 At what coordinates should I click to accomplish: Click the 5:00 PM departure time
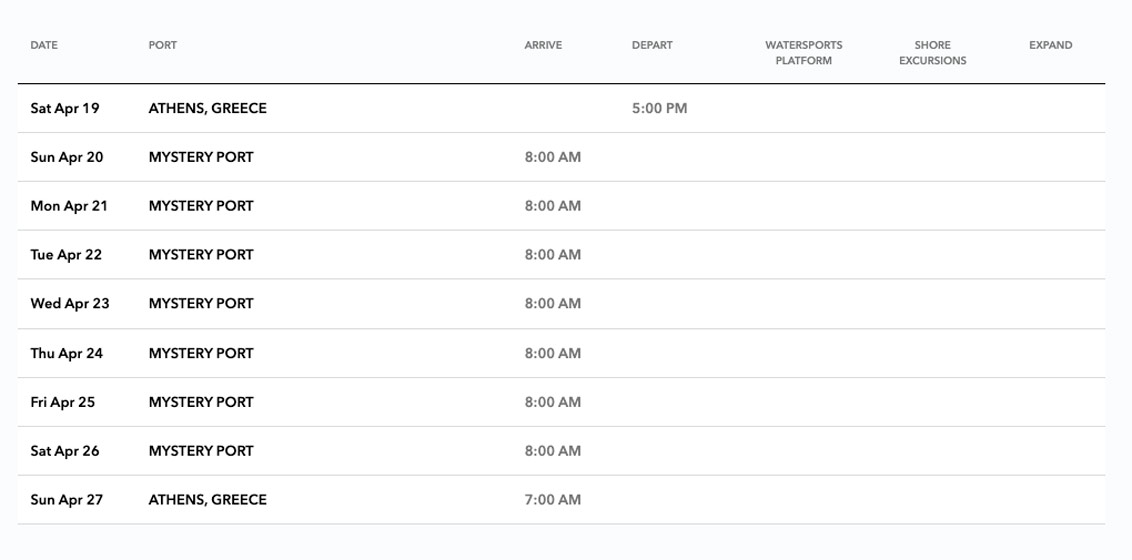[x=659, y=108]
